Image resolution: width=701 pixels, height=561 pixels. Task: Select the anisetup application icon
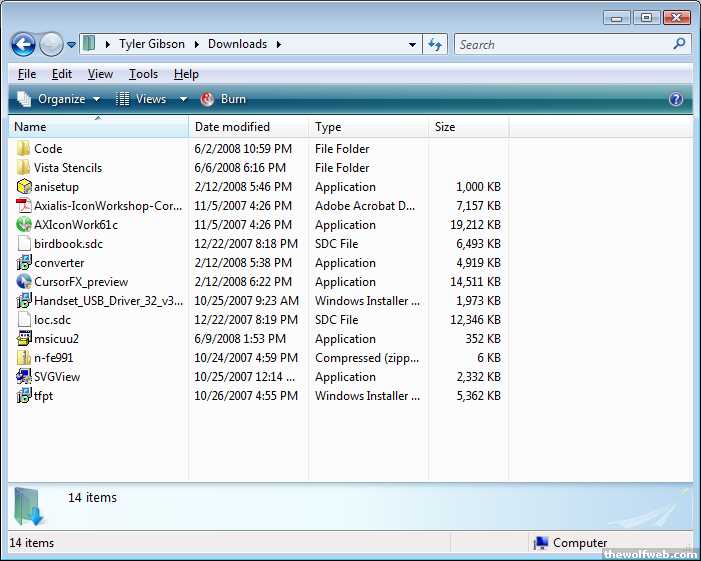coord(24,187)
